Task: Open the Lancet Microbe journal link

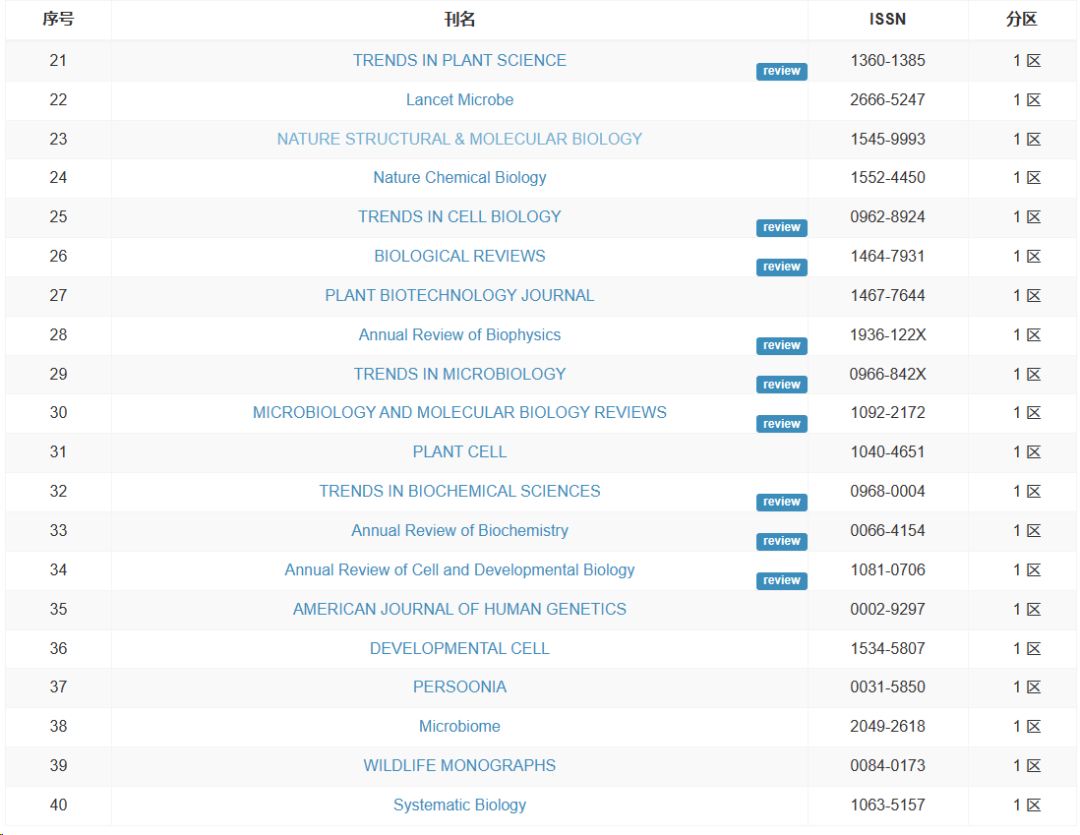Action: [x=459, y=100]
